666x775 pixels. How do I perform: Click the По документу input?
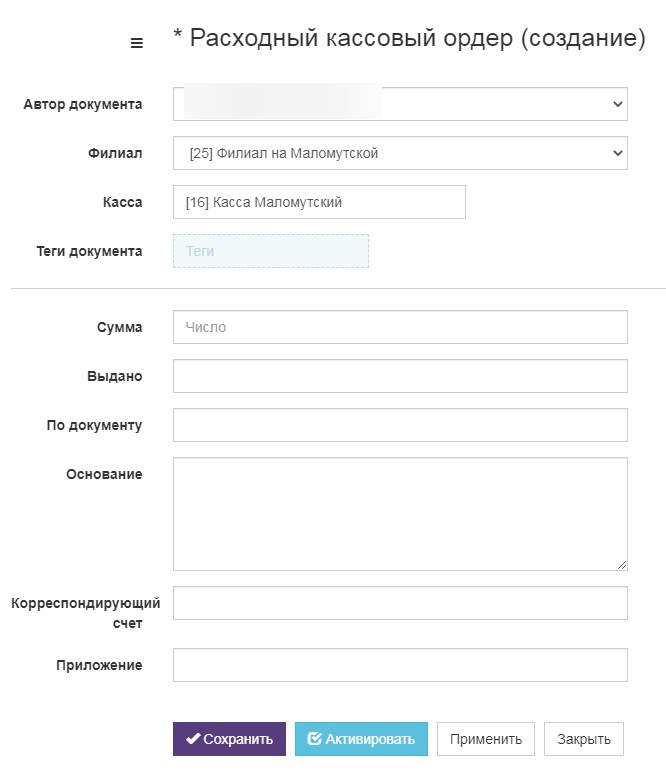(400, 425)
